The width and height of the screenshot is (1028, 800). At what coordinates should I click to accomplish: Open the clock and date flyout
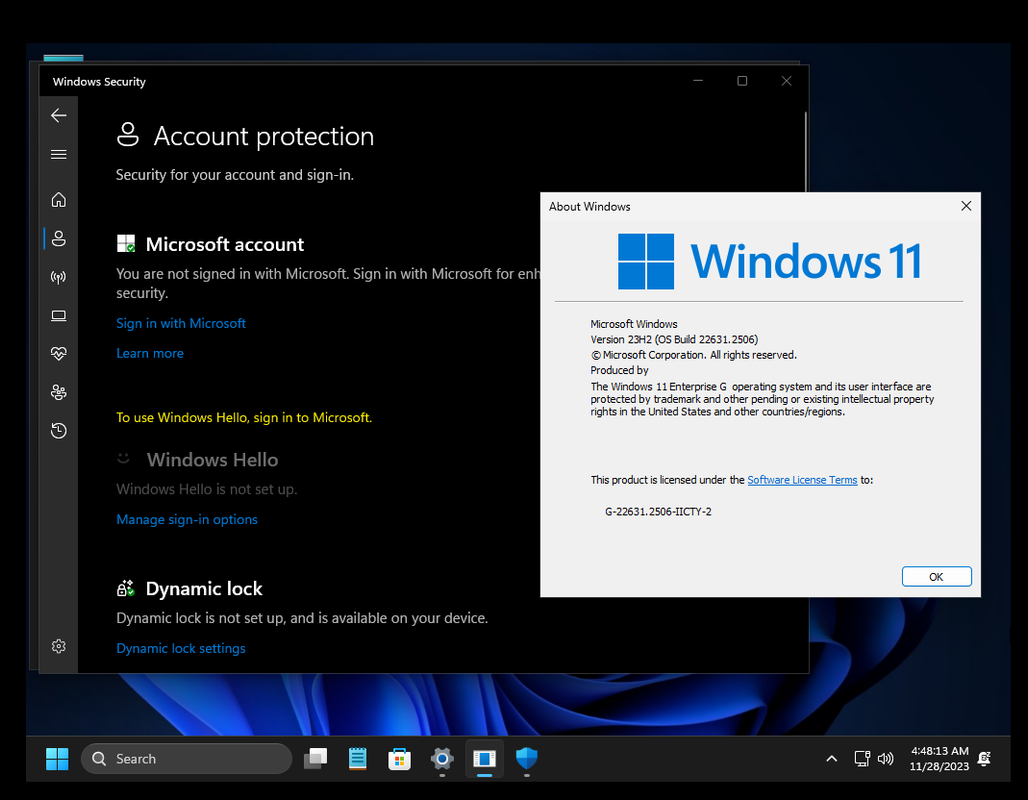[939, 759]
